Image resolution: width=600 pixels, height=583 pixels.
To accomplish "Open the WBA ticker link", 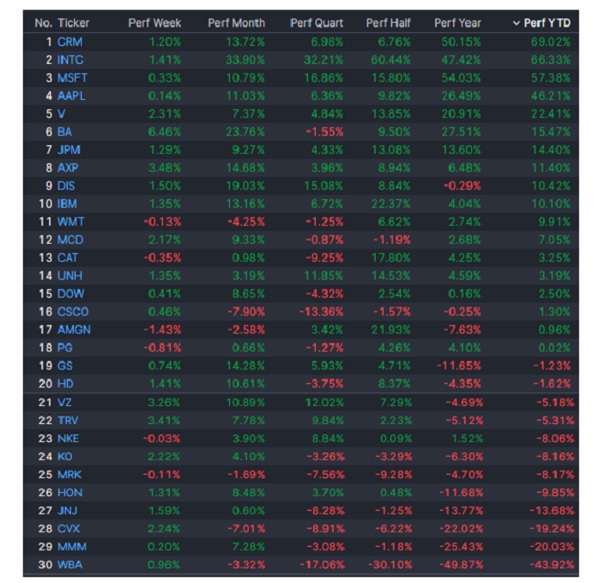I will 70,564.
